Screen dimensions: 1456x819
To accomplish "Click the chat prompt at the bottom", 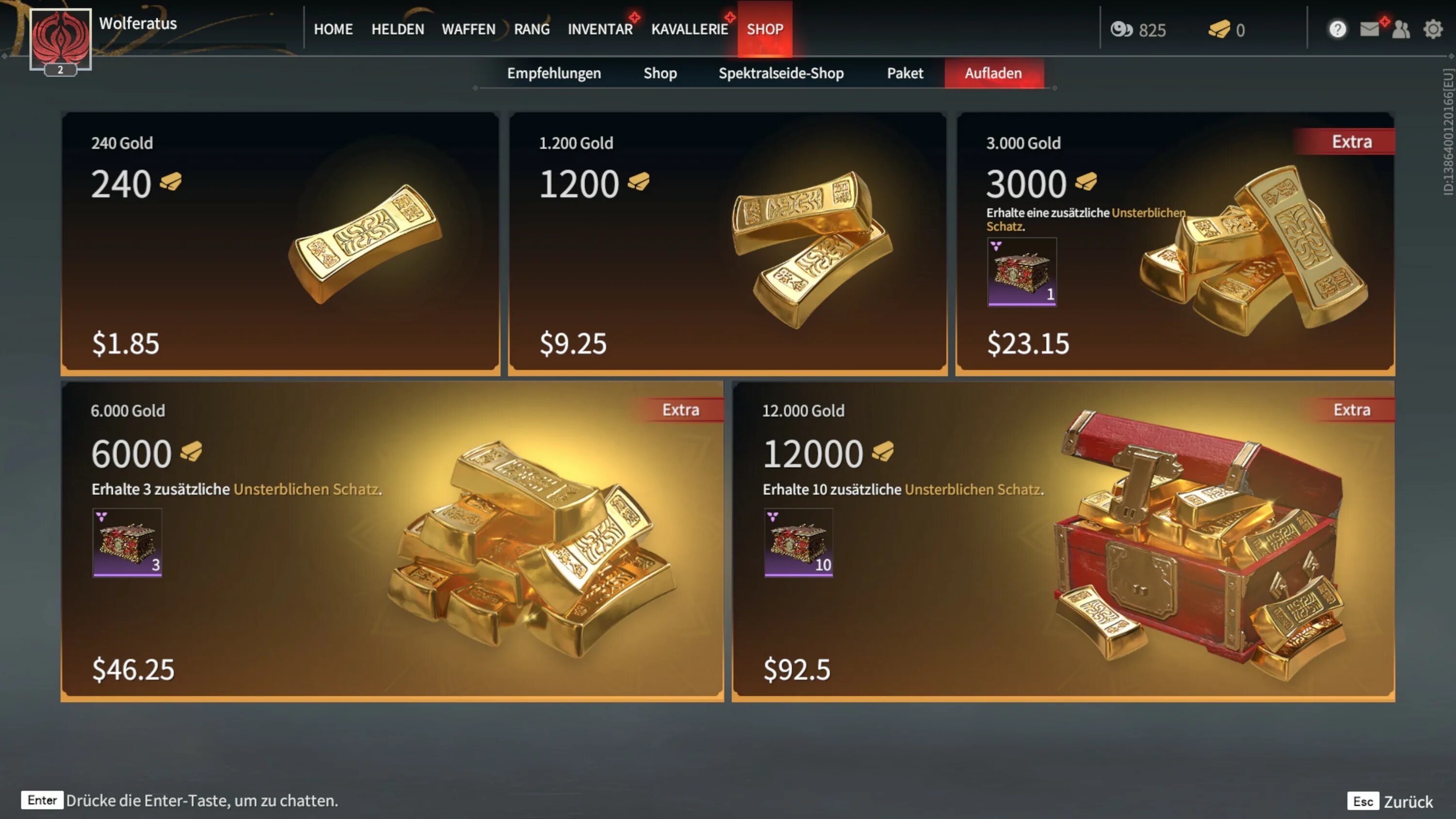I will (x=180, y=801).
